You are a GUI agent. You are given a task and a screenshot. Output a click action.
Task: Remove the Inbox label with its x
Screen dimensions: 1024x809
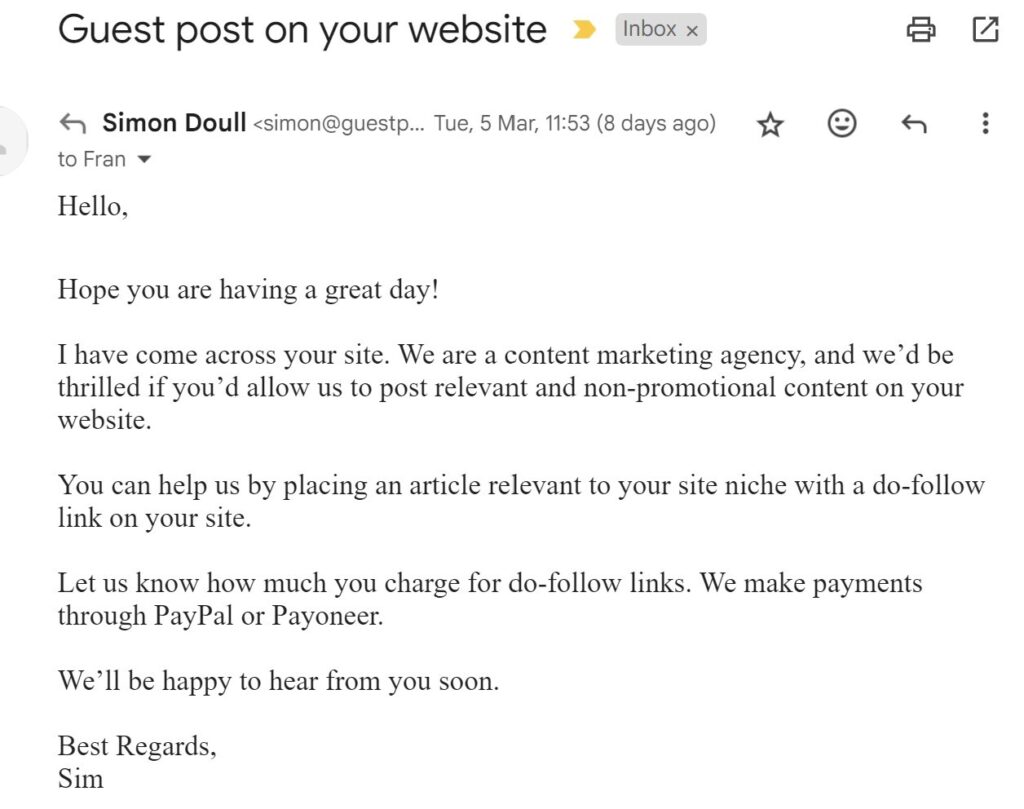(x=692, y=31)
